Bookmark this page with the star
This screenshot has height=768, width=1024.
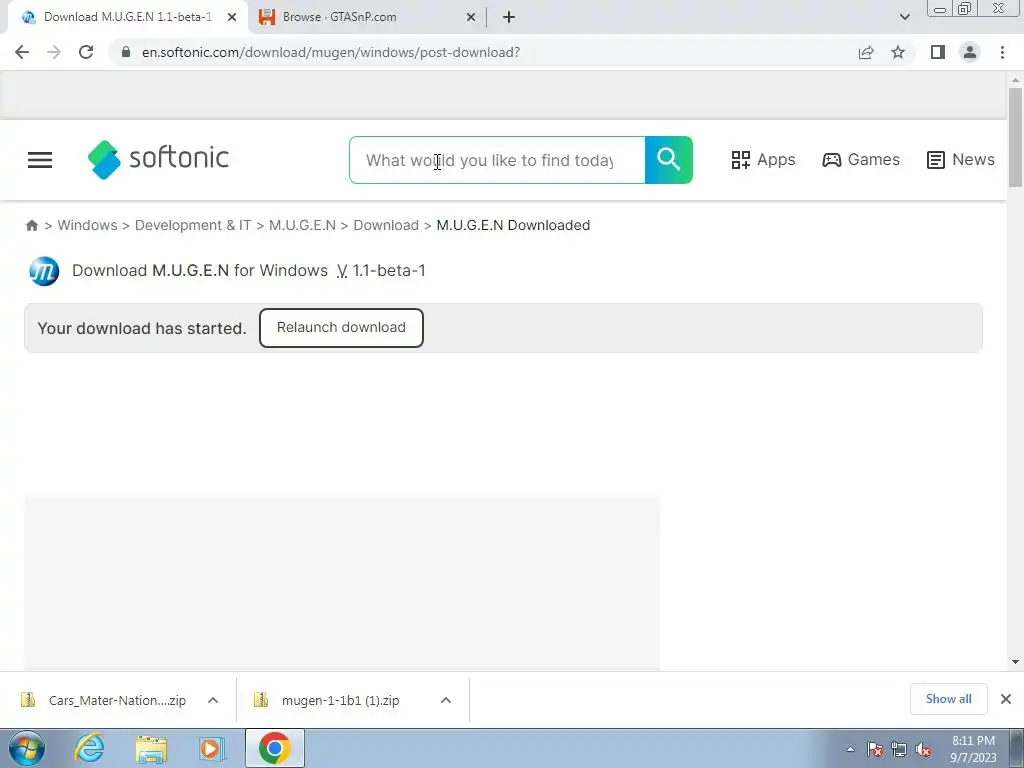(898, 52)
